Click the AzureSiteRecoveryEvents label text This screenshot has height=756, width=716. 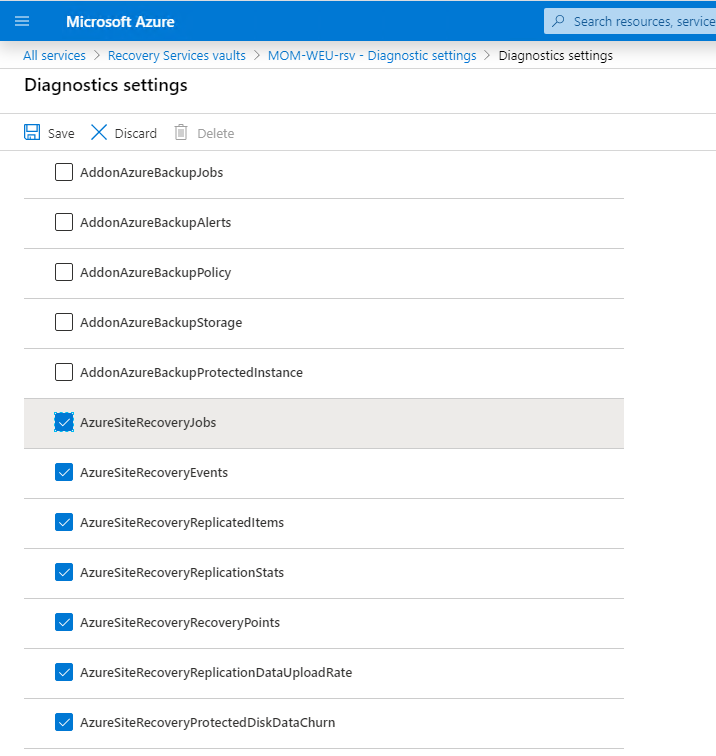pyautogui.click(x=154, y=472)
